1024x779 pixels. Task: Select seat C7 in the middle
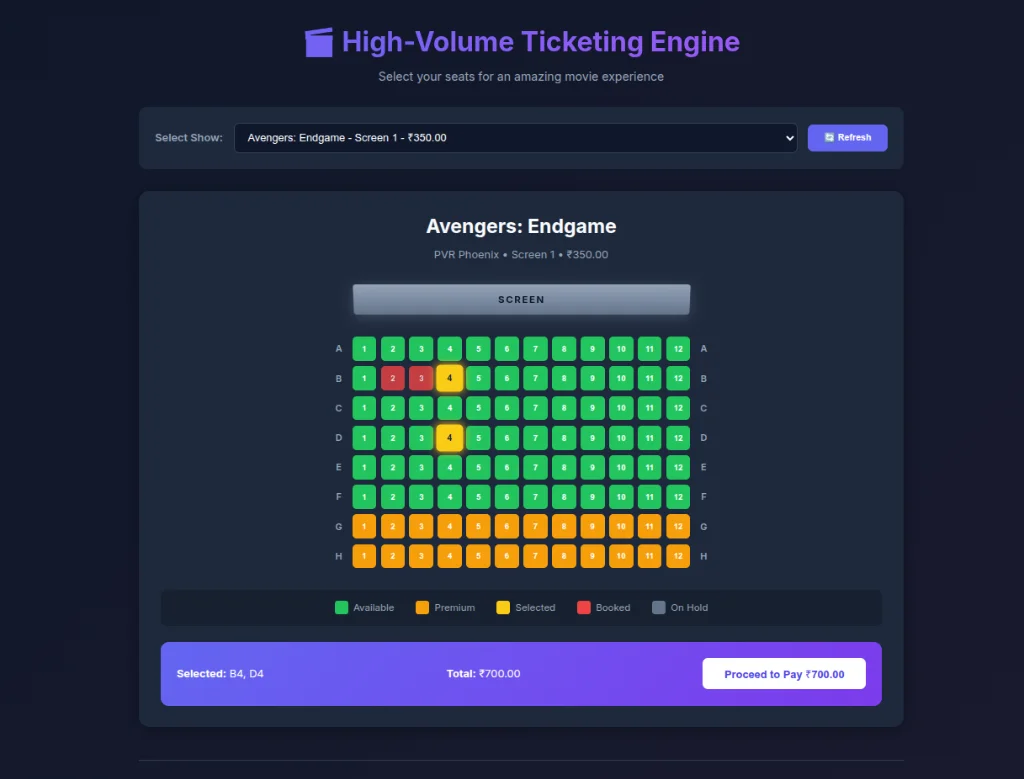tap(535, 408)
